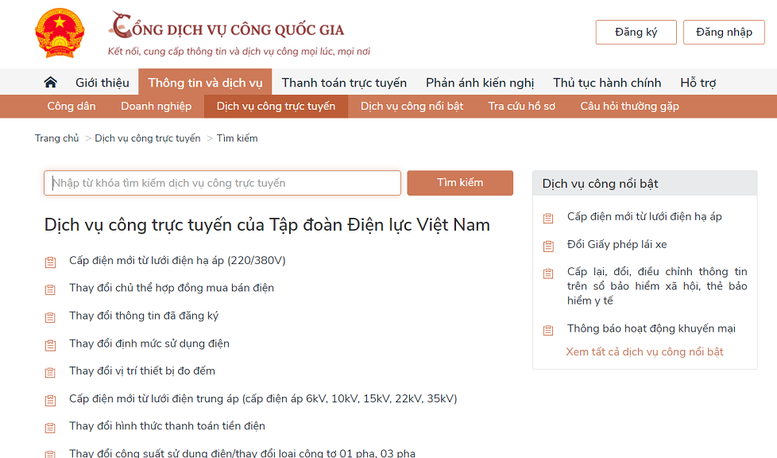Viewport: 777px width, 458px height.
Task: Open Thay đổi vị trí thiết bị đo đếm
Action: [x=142, y=371]
